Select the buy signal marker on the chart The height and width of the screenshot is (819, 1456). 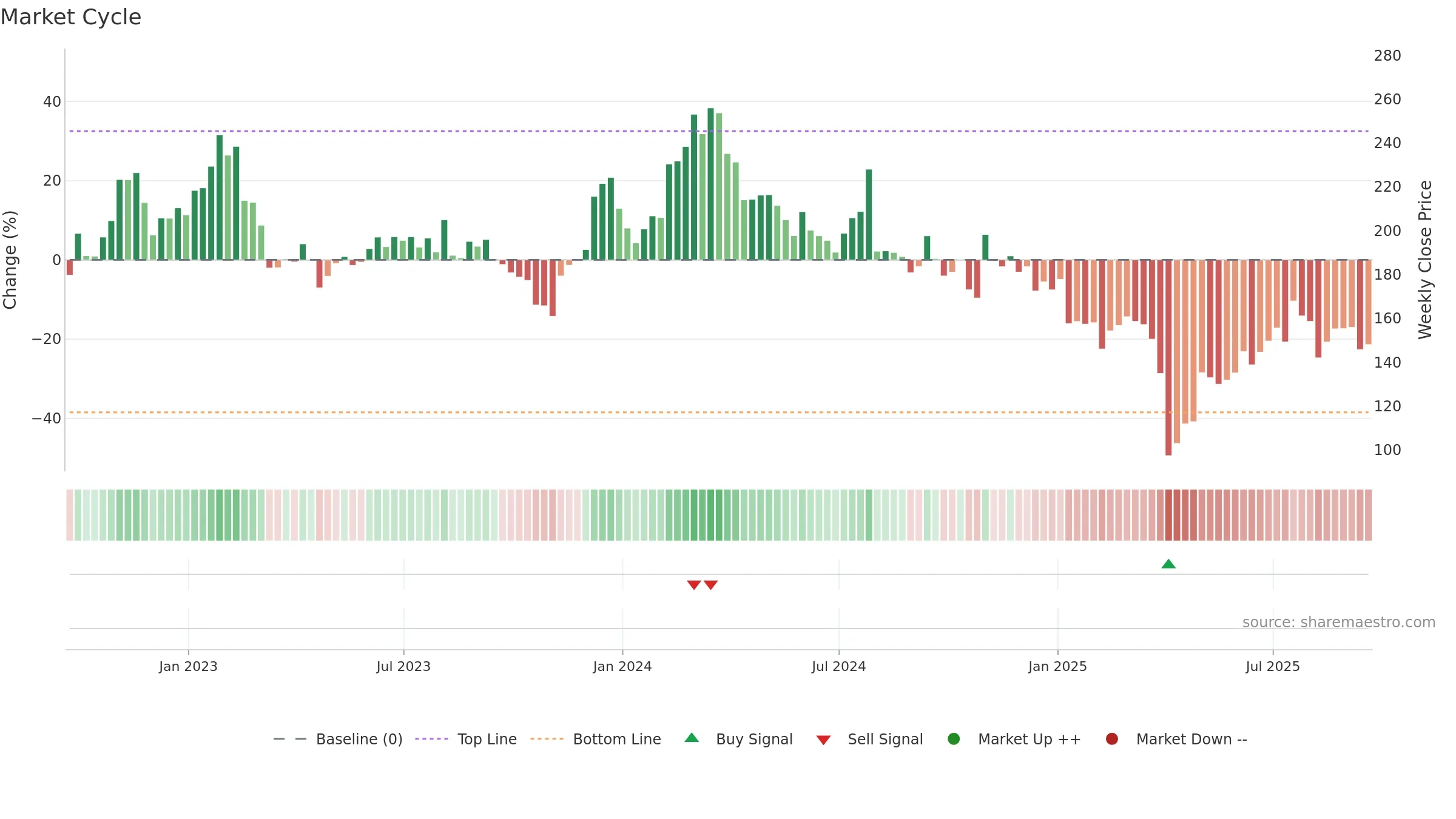[1168, 564]
